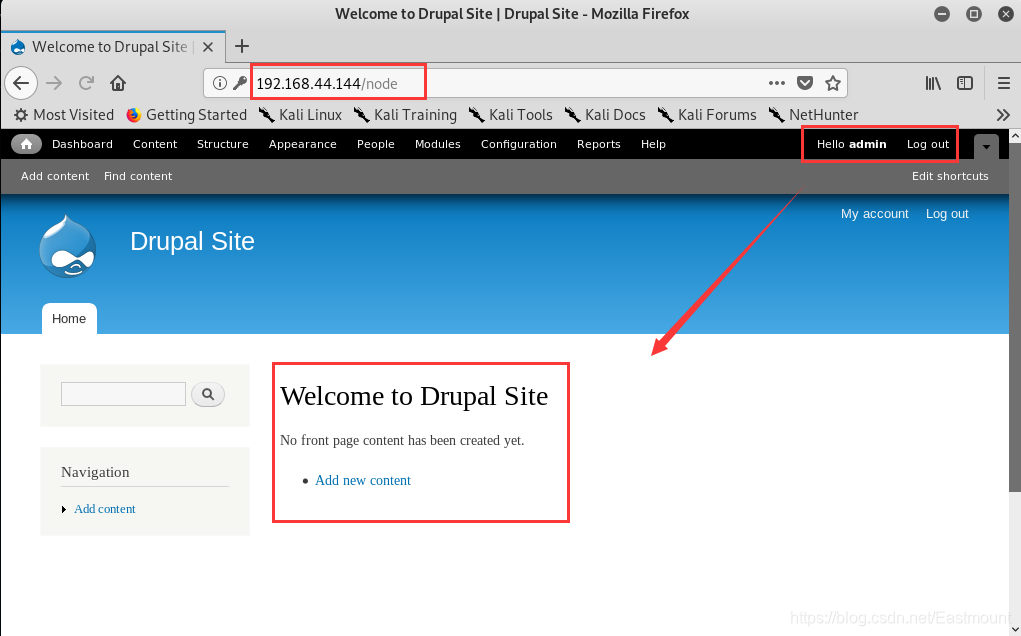1021x636 pixels.
Task: Click the Hello admin user link
Action: pyautogui.click(x=852, y=145)
